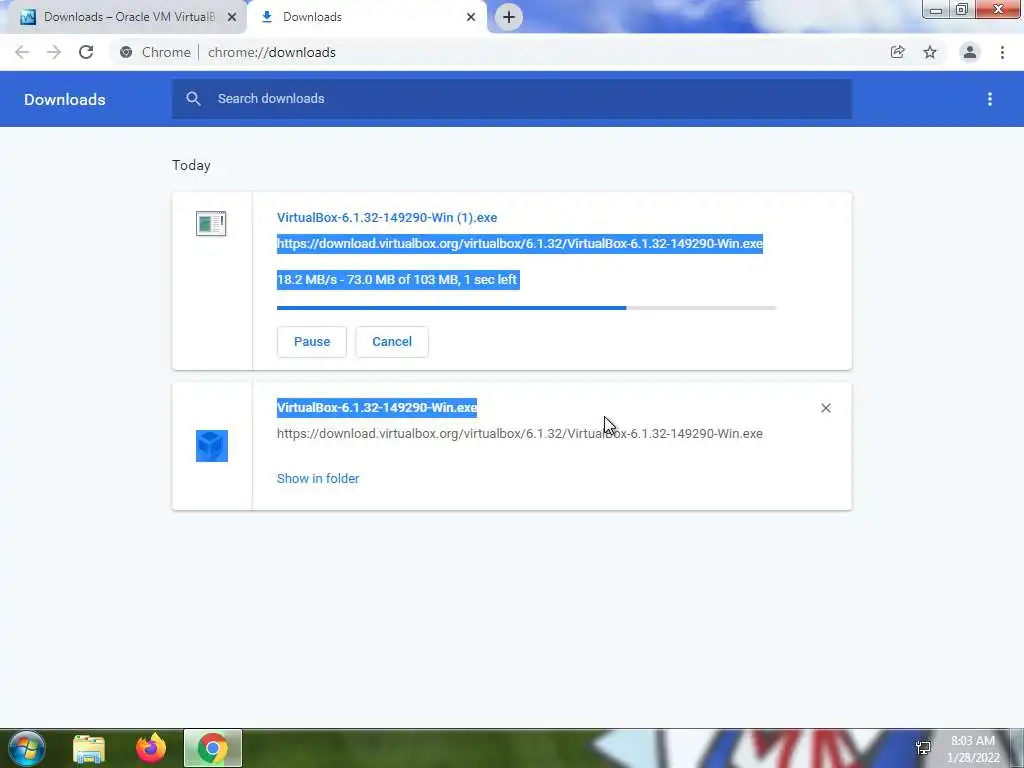This screenshot has width=1024, height=768.
Task: Click the Search downloads field
Action: click(512, 99)
